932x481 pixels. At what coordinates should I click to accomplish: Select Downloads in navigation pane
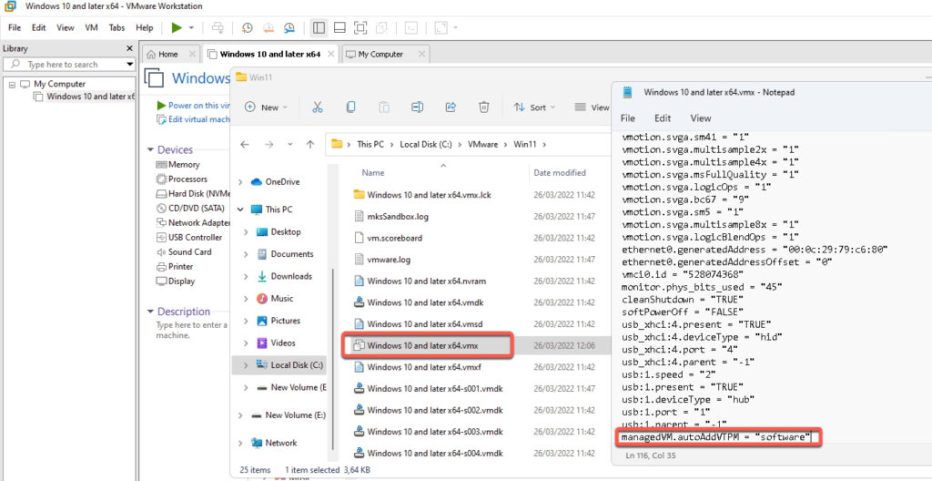tap(291, 276)
